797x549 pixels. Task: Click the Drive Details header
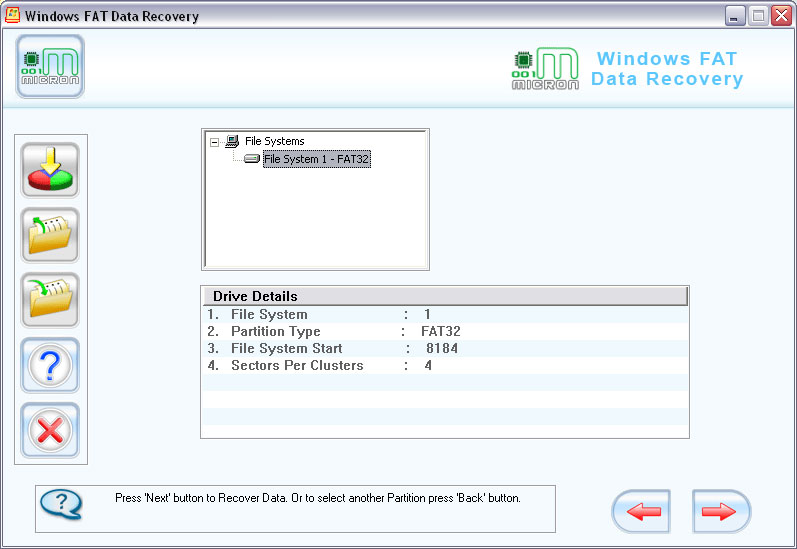click(445, 296)
